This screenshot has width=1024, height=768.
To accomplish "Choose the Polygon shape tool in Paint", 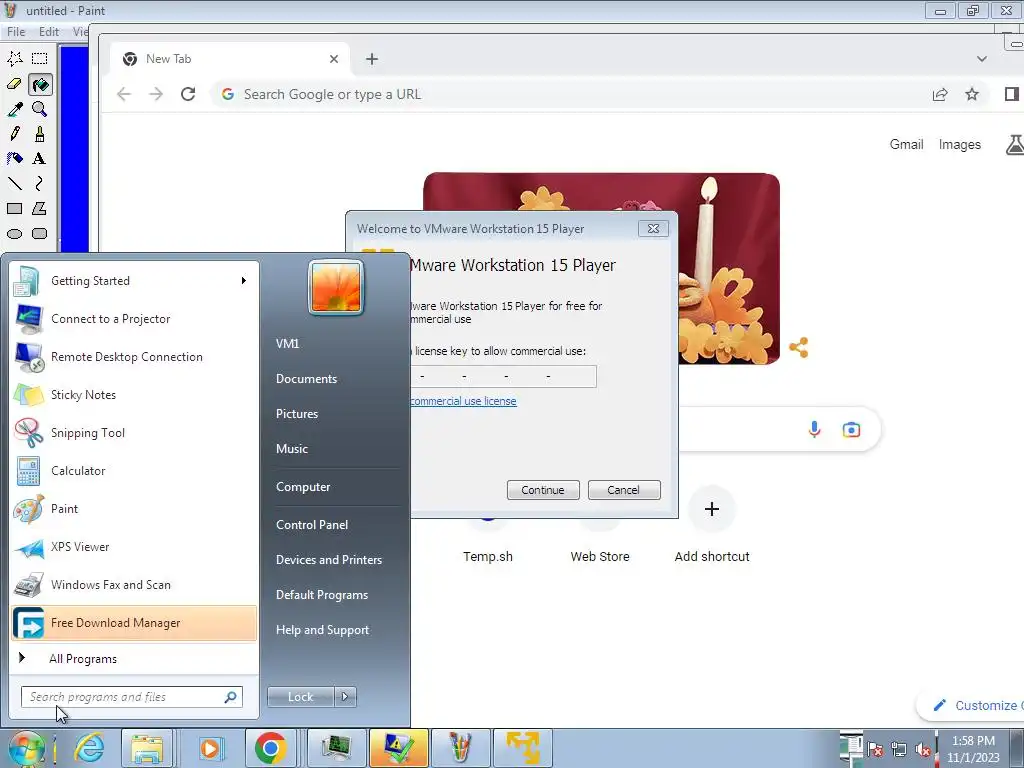I will 39,208.
